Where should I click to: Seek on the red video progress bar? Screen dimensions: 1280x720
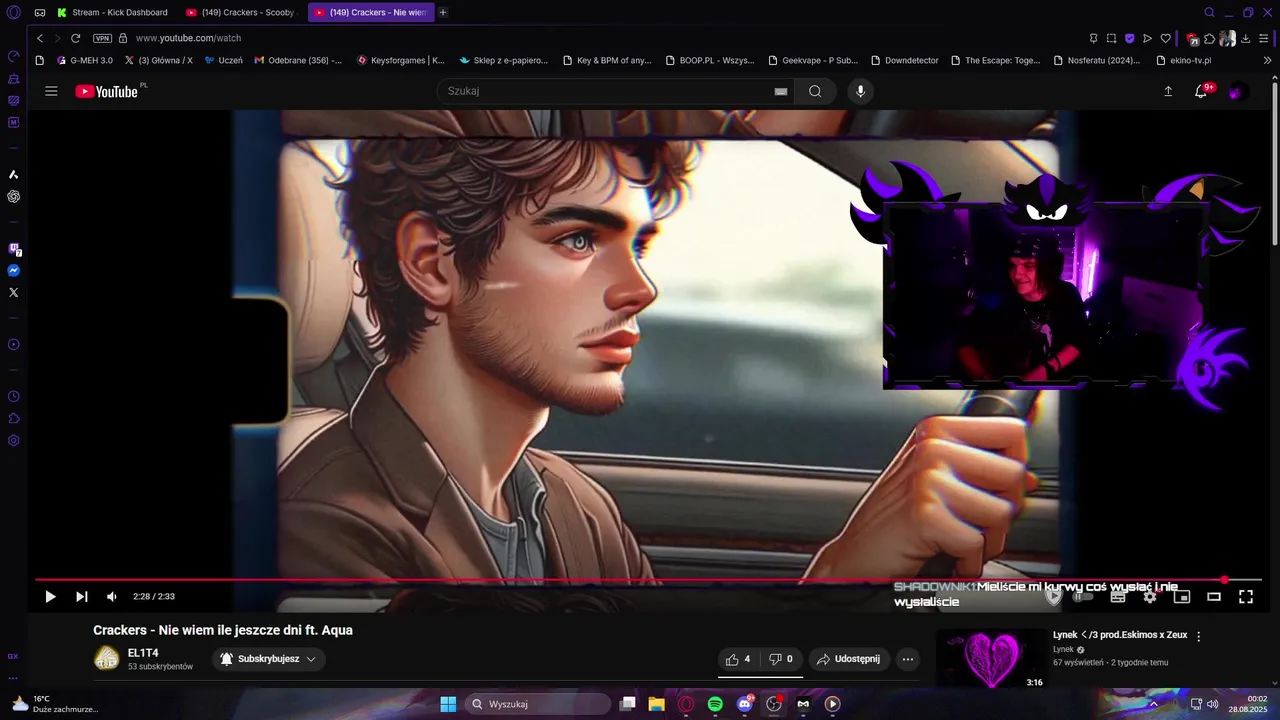(647, 580)
